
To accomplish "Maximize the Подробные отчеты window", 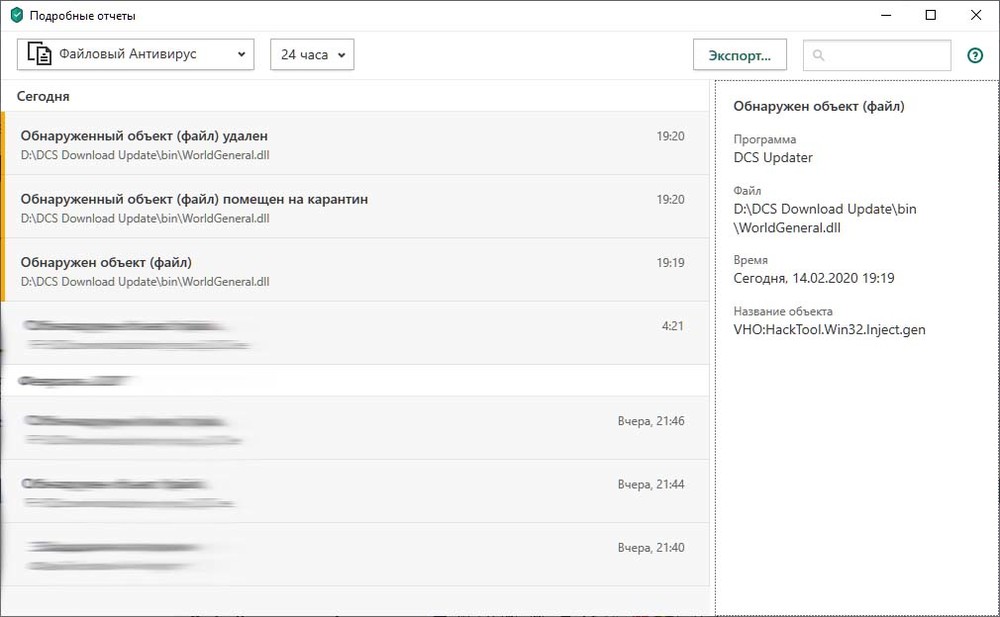I will 931,15.
